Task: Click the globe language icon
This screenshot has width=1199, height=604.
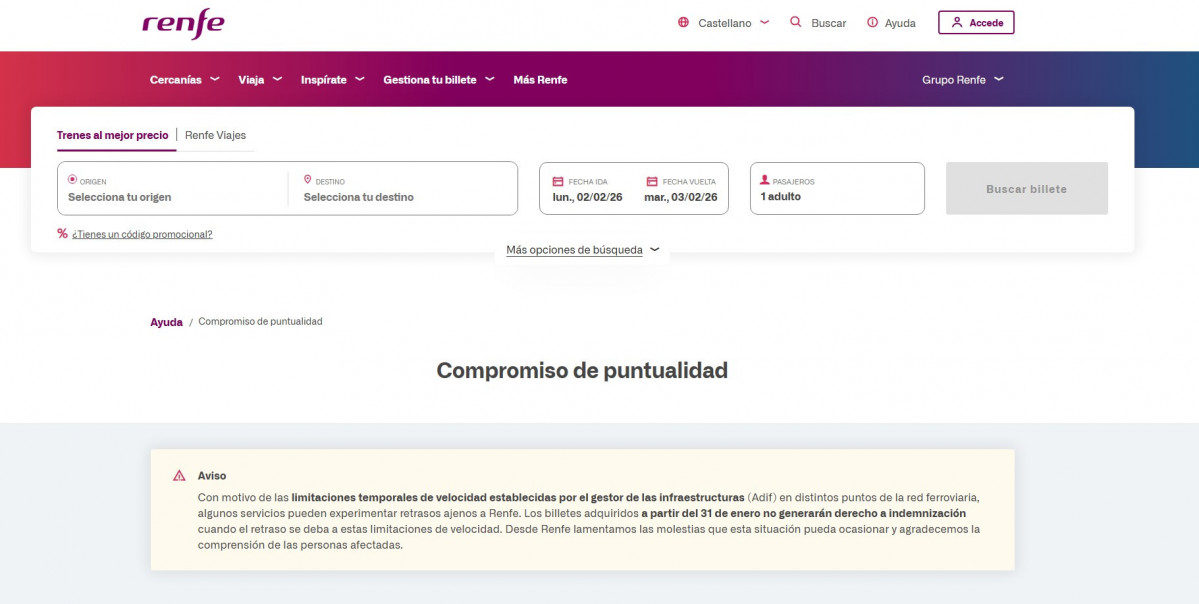Action: [684, 22]
